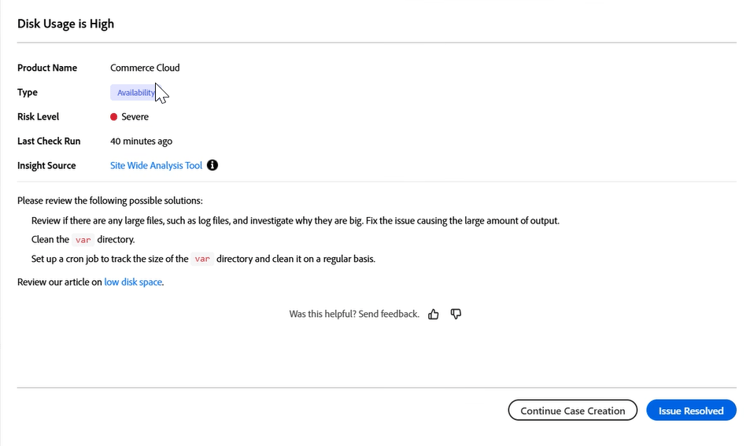This screenshot has height=446, width=750.
Task: Click the var code tag in Clean directory line
Action: coord(83,240)
